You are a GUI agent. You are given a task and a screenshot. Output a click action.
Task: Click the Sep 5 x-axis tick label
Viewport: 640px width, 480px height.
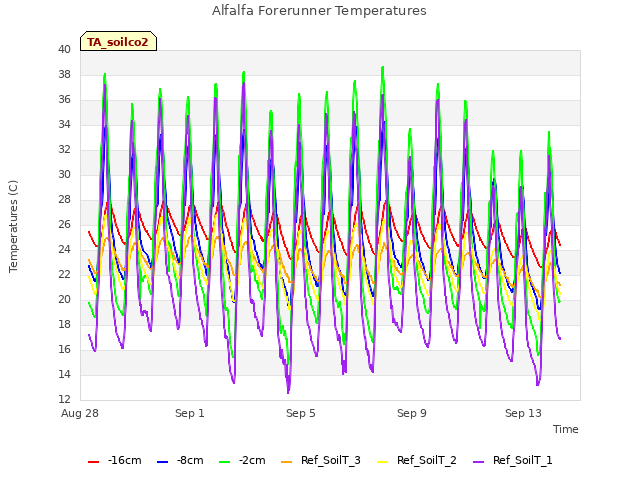[301, 413]
